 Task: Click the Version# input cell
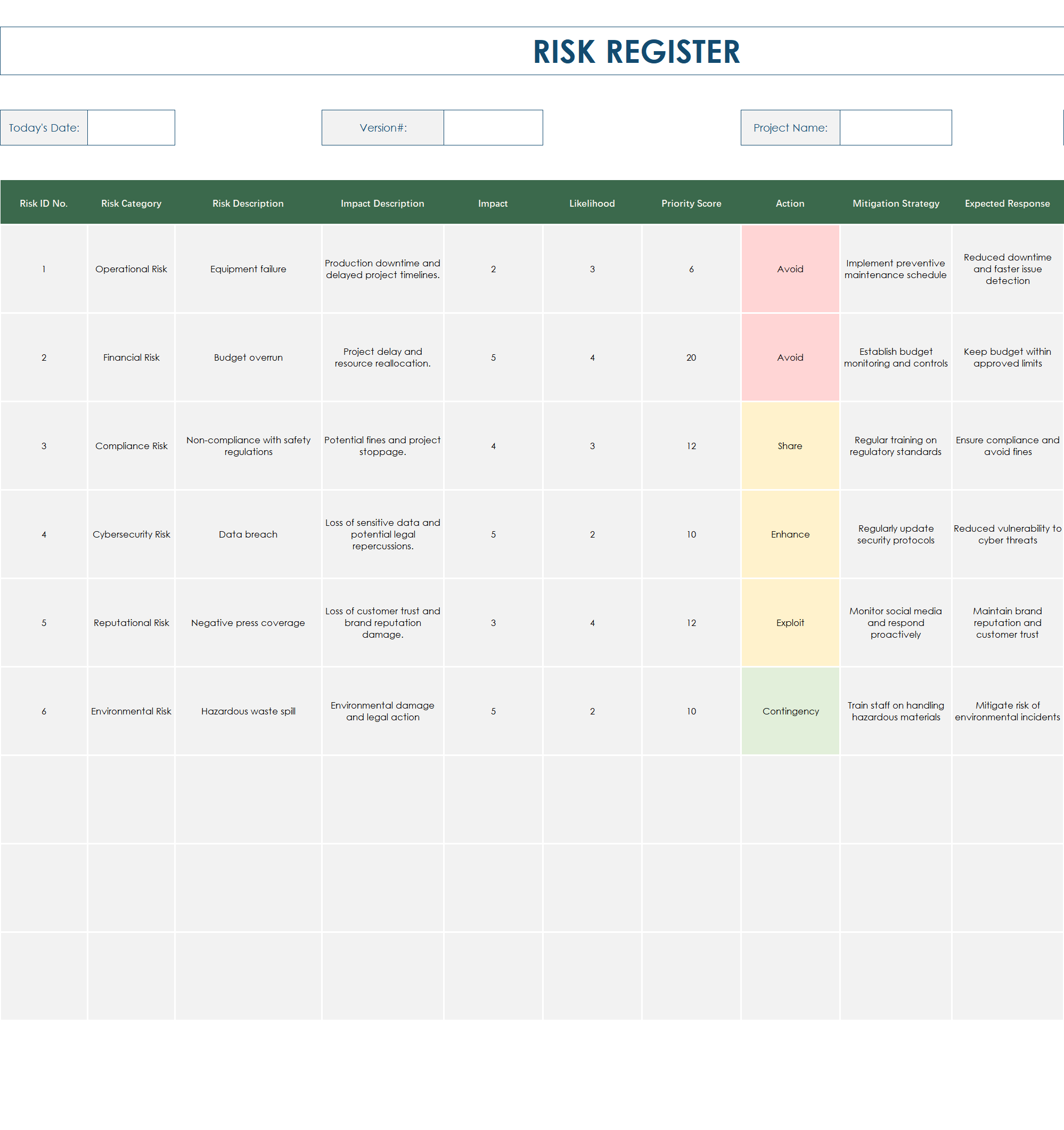493,127
